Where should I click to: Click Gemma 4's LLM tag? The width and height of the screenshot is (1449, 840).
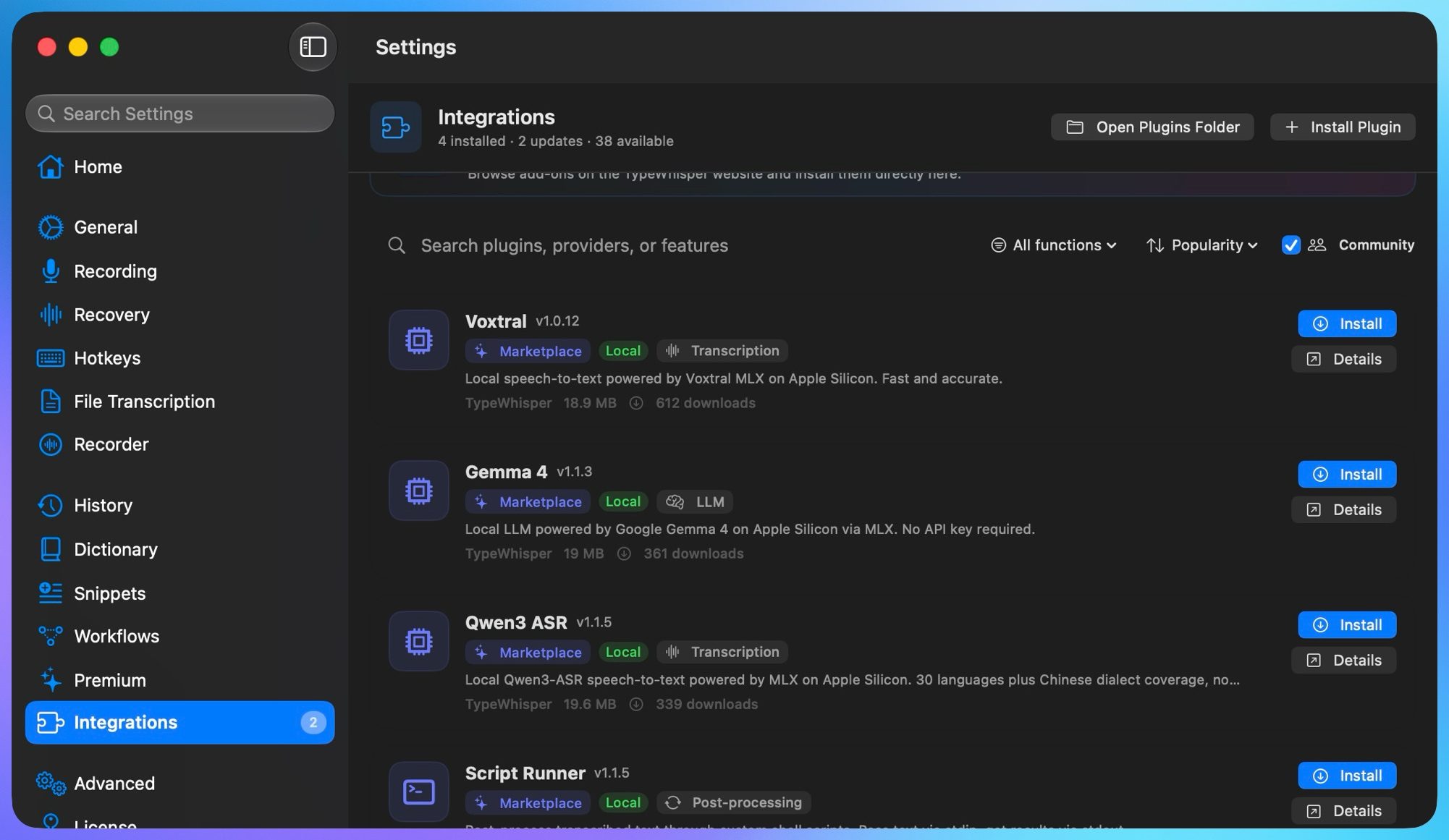[695, 501]
